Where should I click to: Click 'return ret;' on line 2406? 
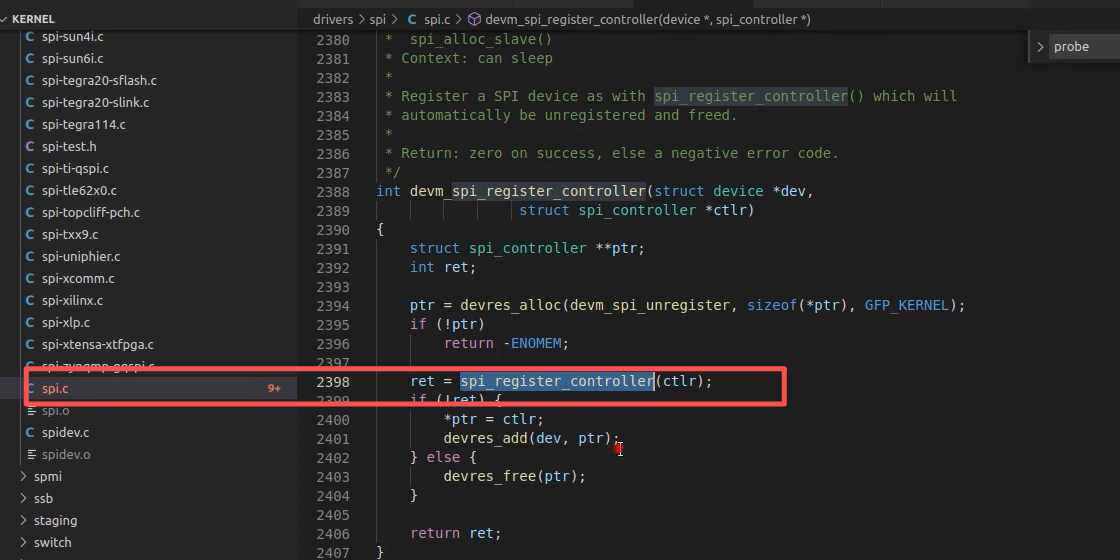click(x=456, y=534)
